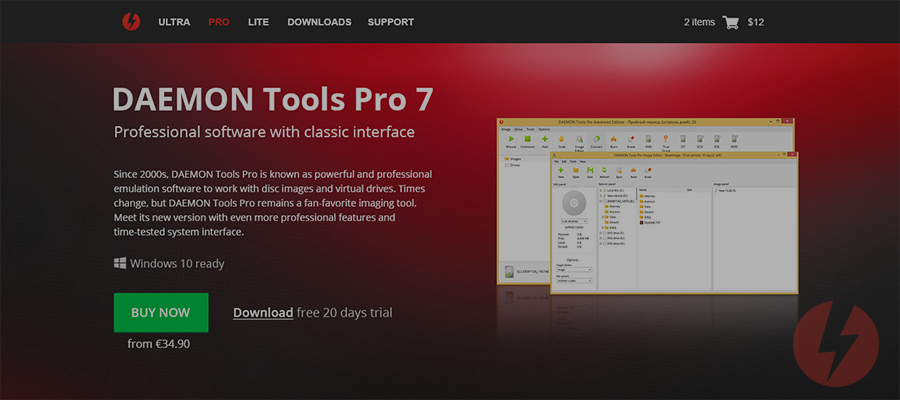Add an IDE virtual drive via toolbar icon
Viewport: 900px width, 400px height.
(717, 139)
